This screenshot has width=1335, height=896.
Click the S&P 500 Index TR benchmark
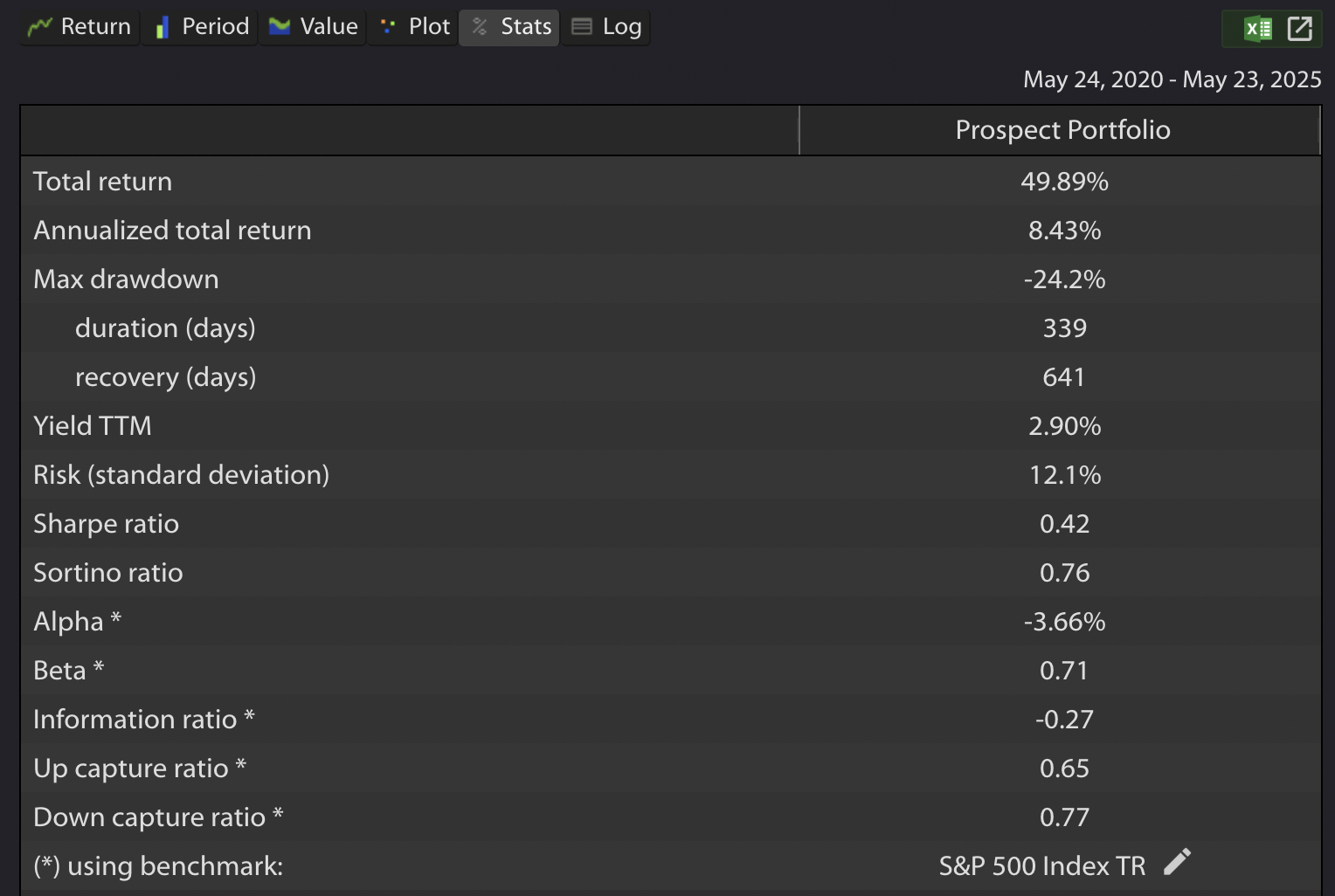(x=1041, y=865)
